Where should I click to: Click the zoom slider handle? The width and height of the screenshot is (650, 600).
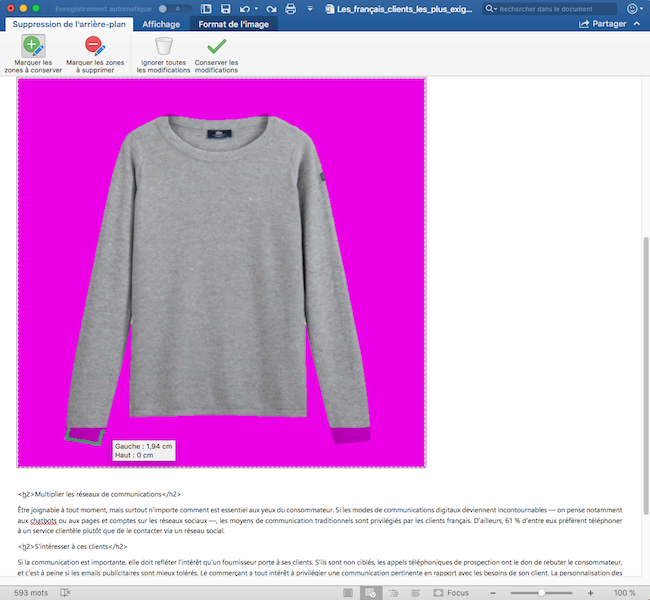(x=541, y=593)
